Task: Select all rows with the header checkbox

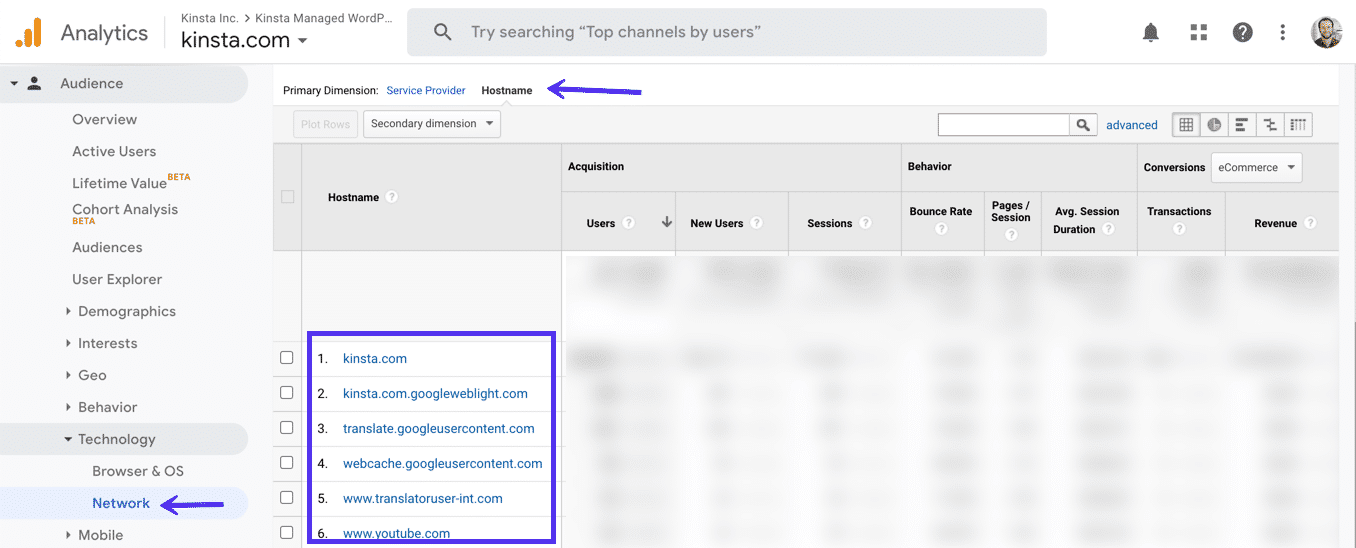Action: click(x=288, y=197)
